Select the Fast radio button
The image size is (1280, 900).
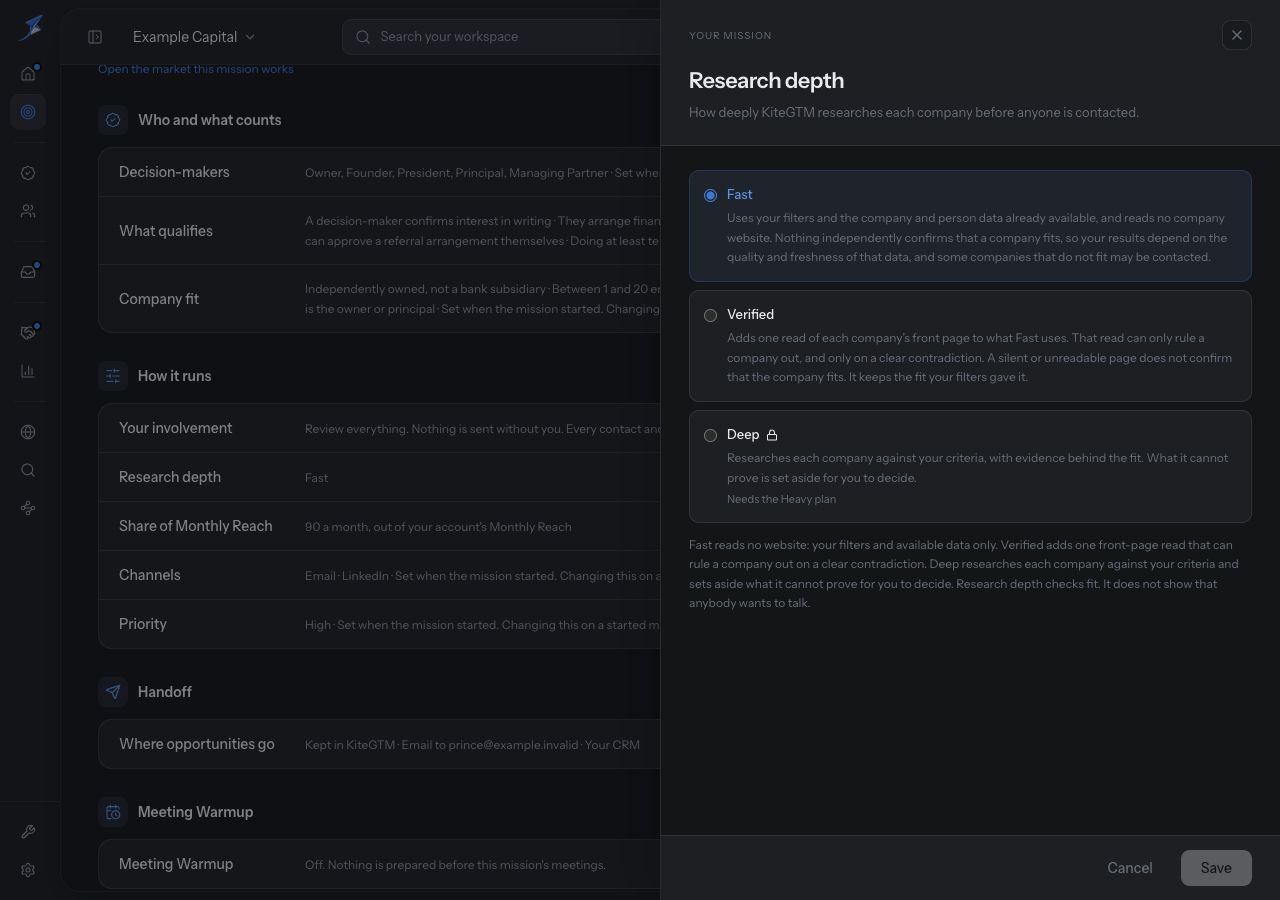pos(710,195)
